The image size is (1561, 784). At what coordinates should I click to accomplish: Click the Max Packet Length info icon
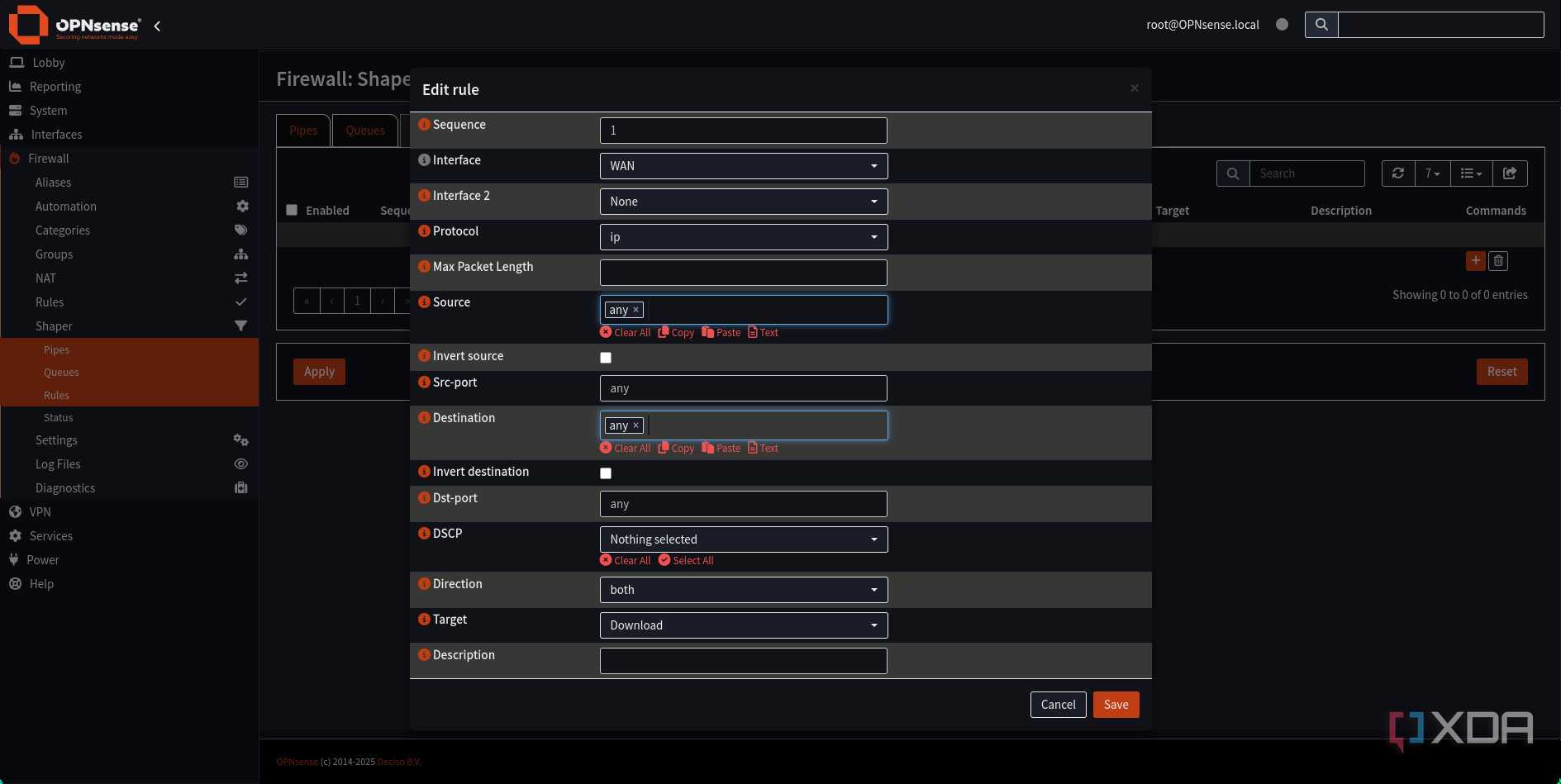pyautogui.click(x=424, y=267)
